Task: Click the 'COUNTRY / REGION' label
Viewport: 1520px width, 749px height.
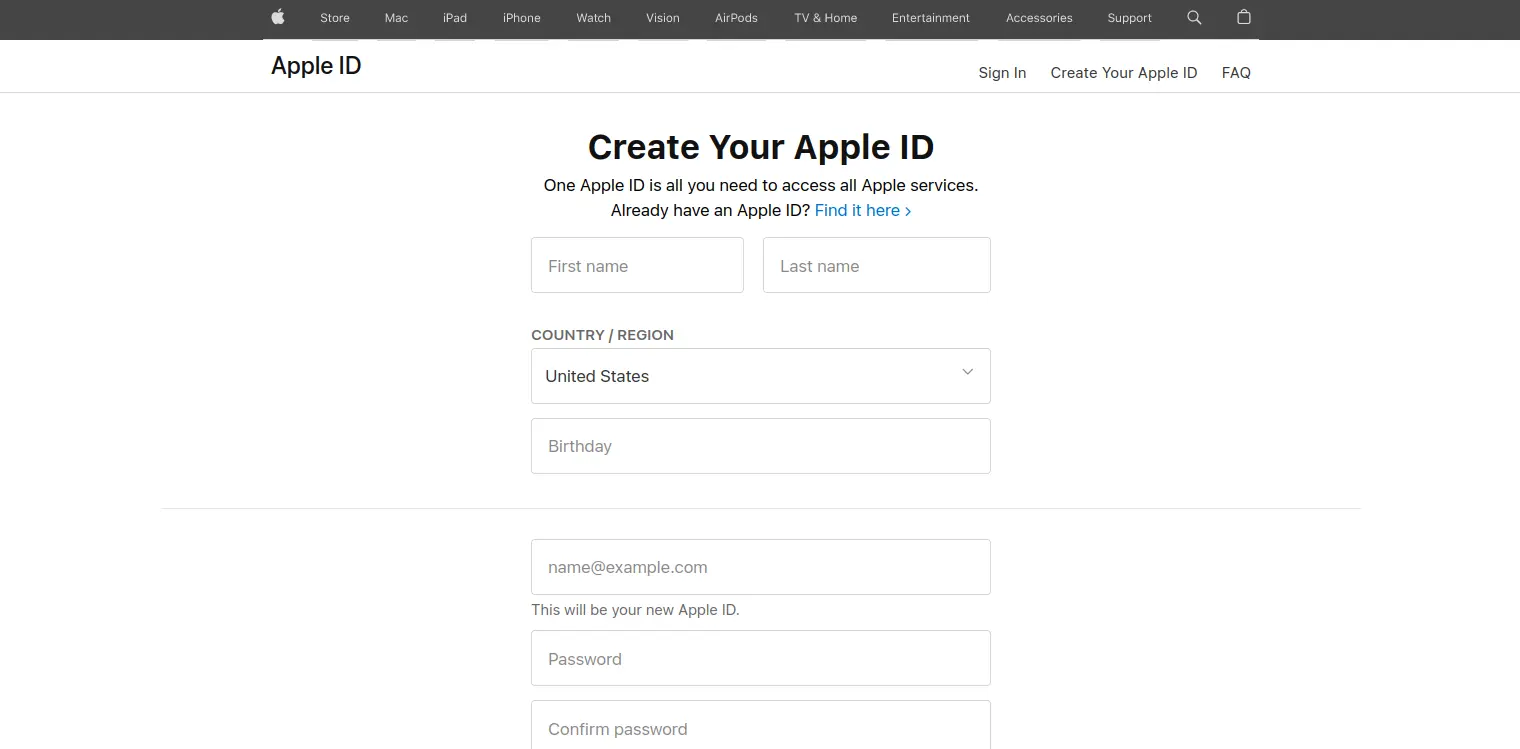Action: (x=602, y=335)
